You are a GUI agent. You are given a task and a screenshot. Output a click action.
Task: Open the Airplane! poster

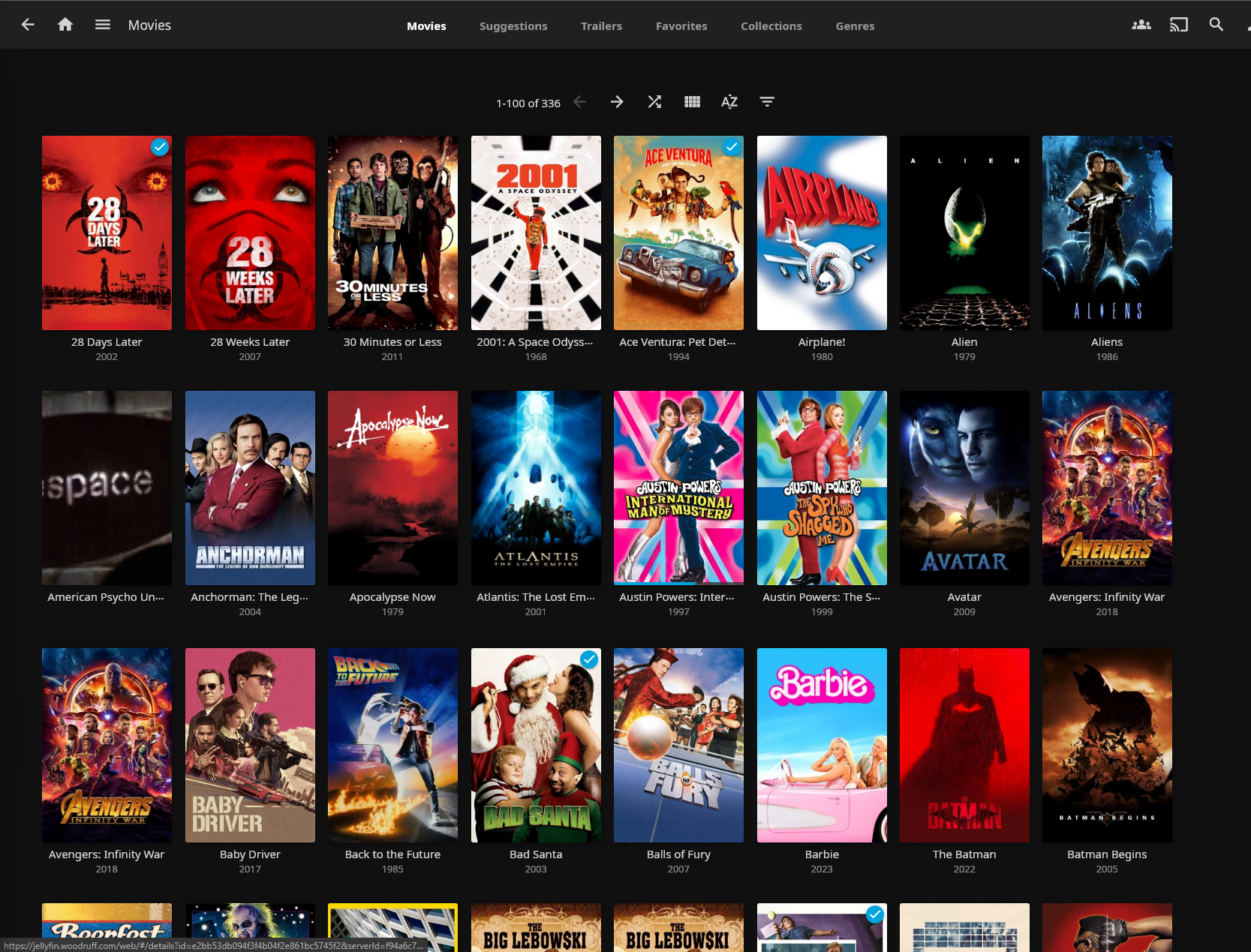pos(822,233)
